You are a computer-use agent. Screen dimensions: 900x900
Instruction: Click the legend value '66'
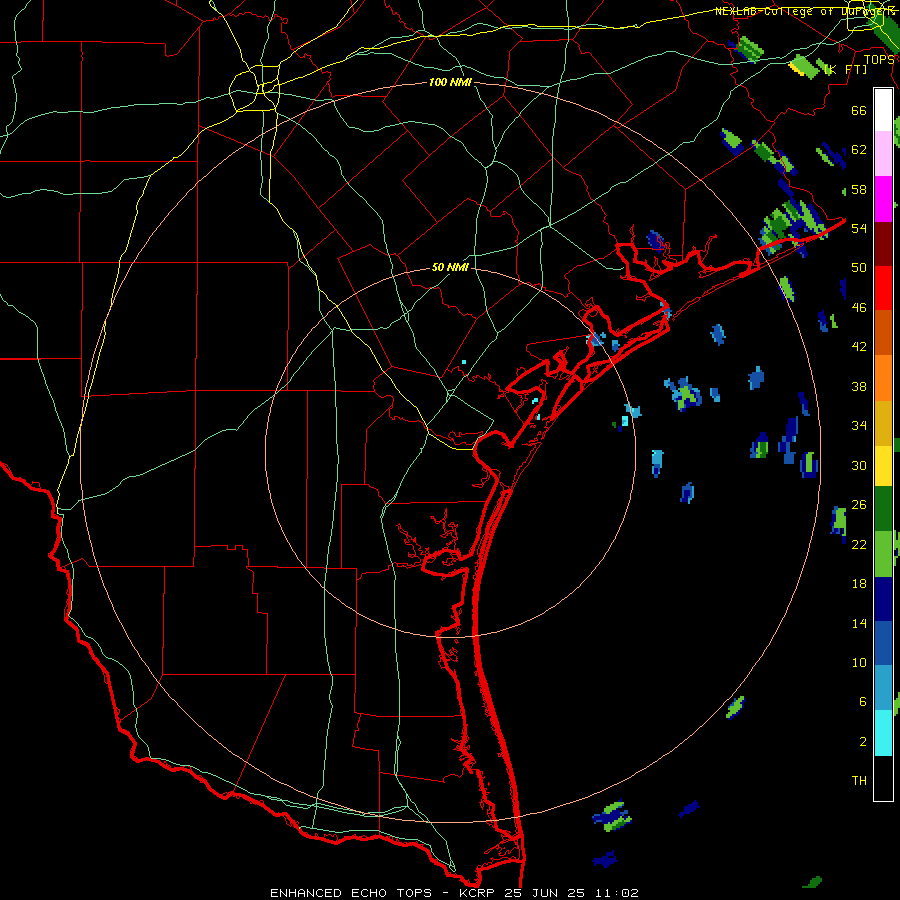(x=859, y=110)
